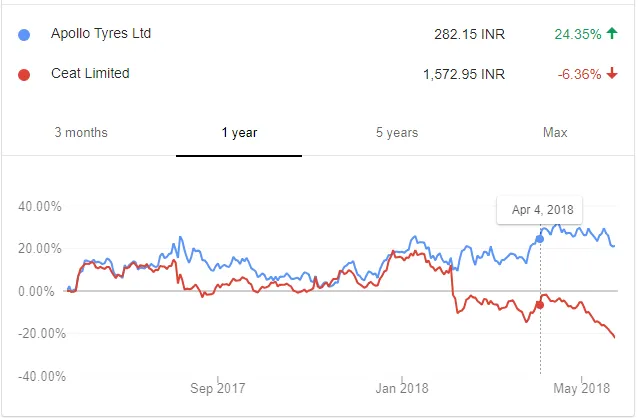Image resolution: width=638 pixels, height=418 pixels.
Task: Click the 24.35% gain percentage
Action: [x=578, y=34]
